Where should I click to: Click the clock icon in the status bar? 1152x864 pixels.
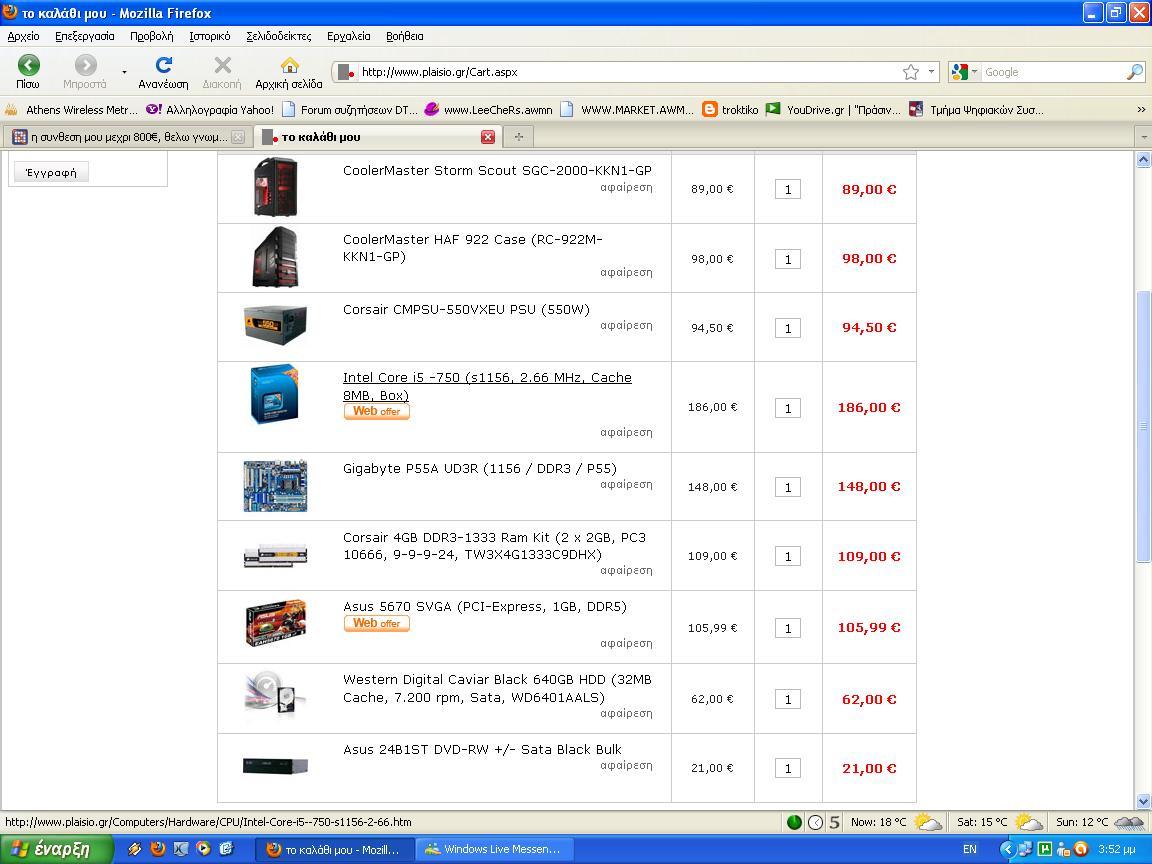click(x=815, y=822)
